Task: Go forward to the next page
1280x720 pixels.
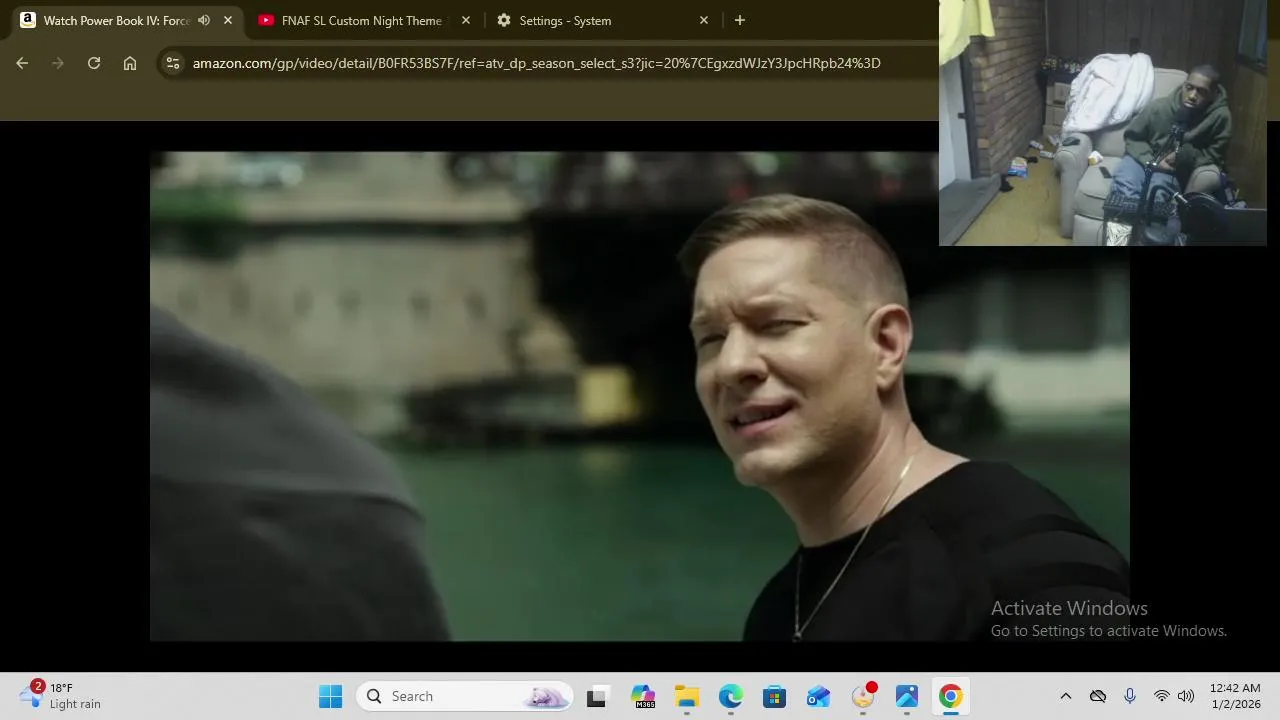Action: tap(58, 63)
